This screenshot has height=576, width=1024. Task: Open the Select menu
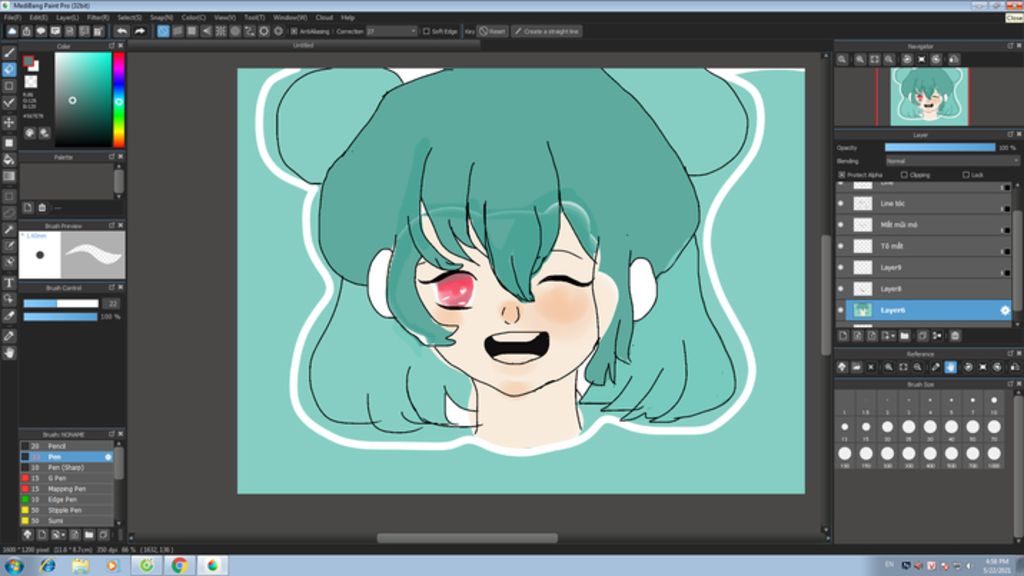pyautogui.click(x=129, y=18)
